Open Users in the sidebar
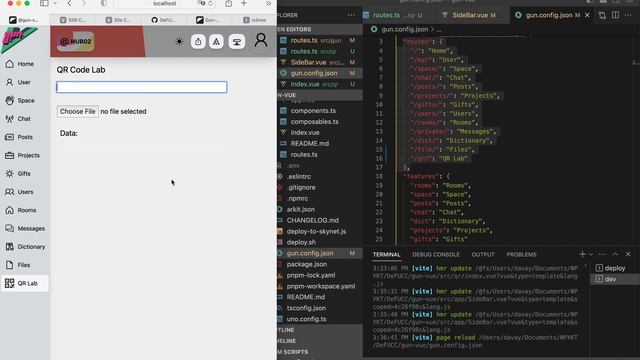Screen dimensions: 640x360 (x=24, y=192)
